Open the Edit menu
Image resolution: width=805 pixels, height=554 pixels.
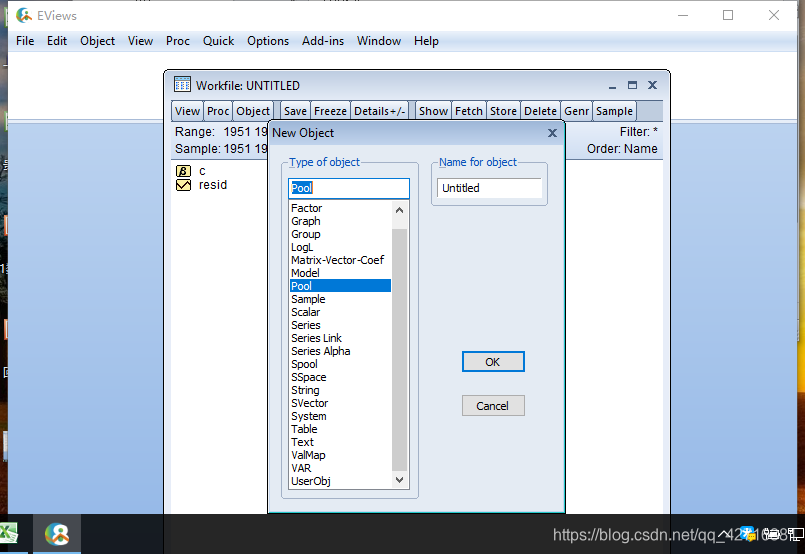[57, 41]
